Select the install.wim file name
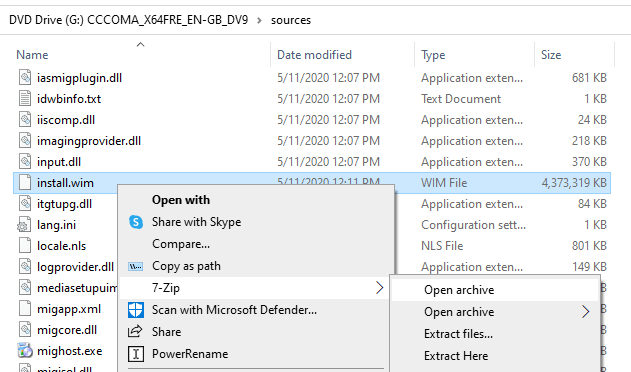The image size is (631, 372). [65, 183]
